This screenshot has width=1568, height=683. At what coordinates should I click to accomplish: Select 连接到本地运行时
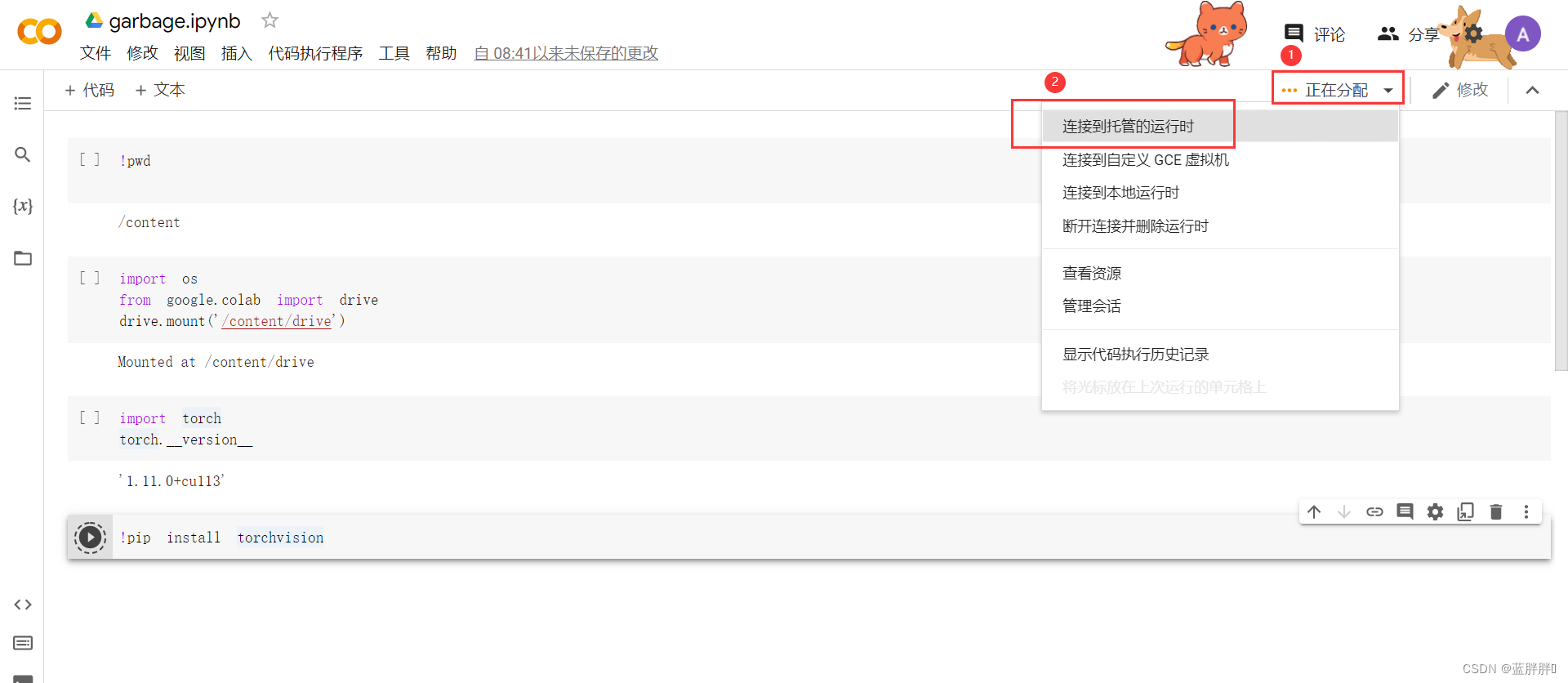pyautogui.click(x=1220, y=193)
